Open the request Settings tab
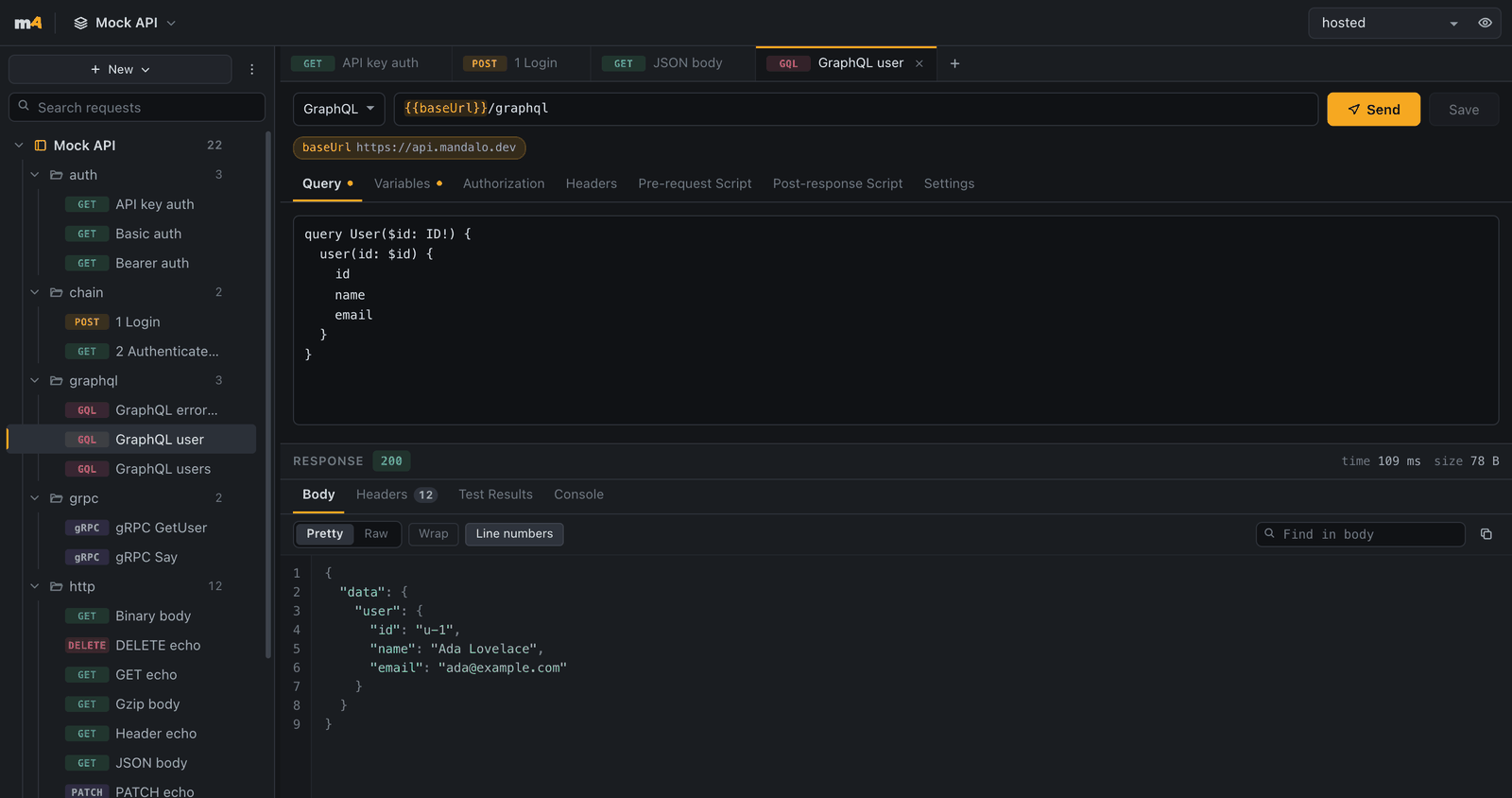Screen dimensions: 1512x798 click(x=949, y=183)
